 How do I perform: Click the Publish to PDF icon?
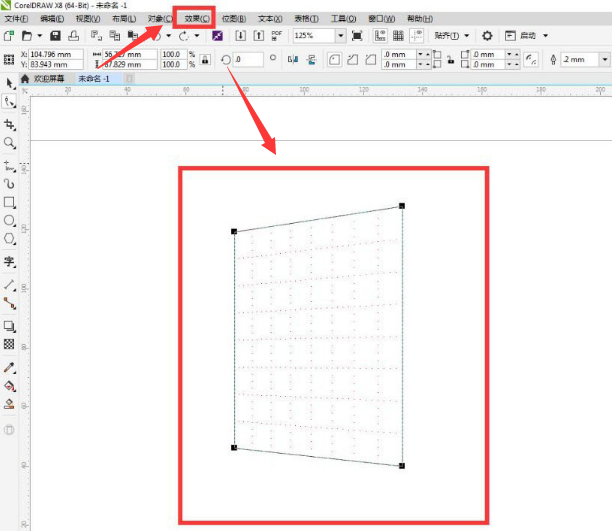pyautogui.click(x=277, y=36)
